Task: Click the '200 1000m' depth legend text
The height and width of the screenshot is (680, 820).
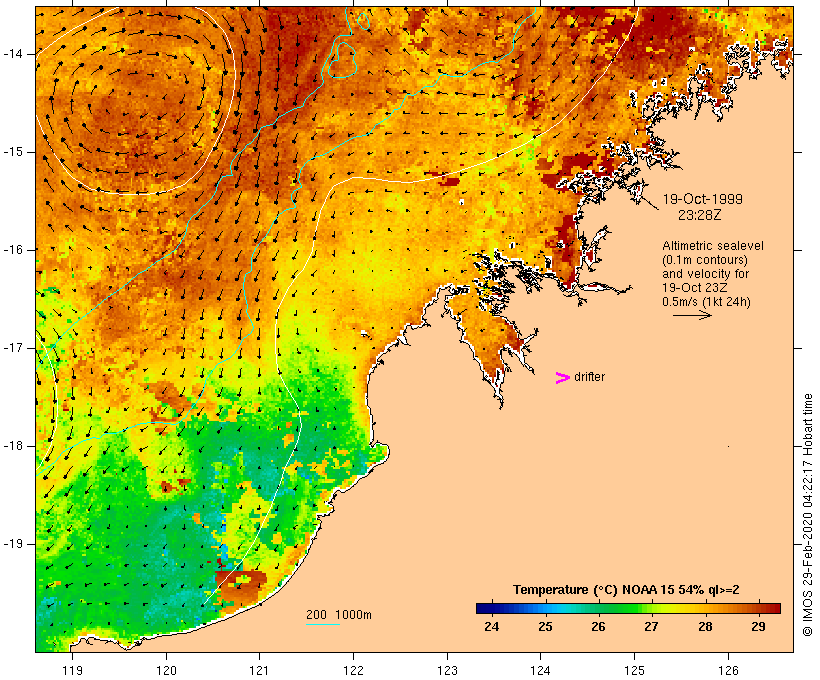Action: 339,615
